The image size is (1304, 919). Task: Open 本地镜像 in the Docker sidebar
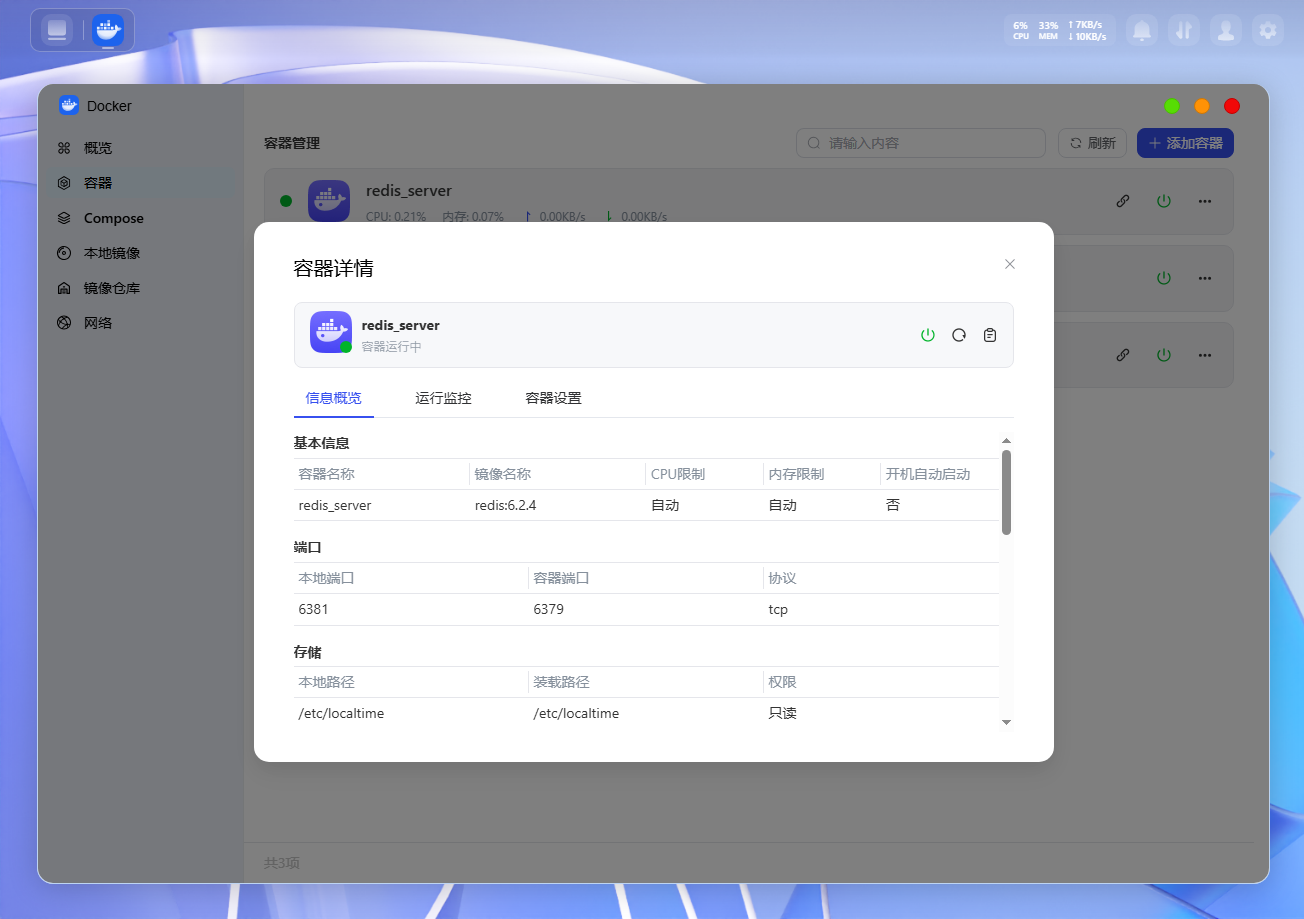142,253
